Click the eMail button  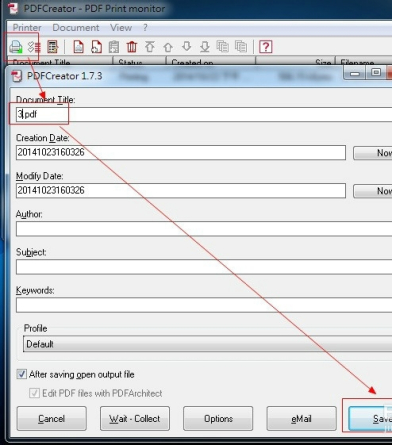tap(301, 419)
